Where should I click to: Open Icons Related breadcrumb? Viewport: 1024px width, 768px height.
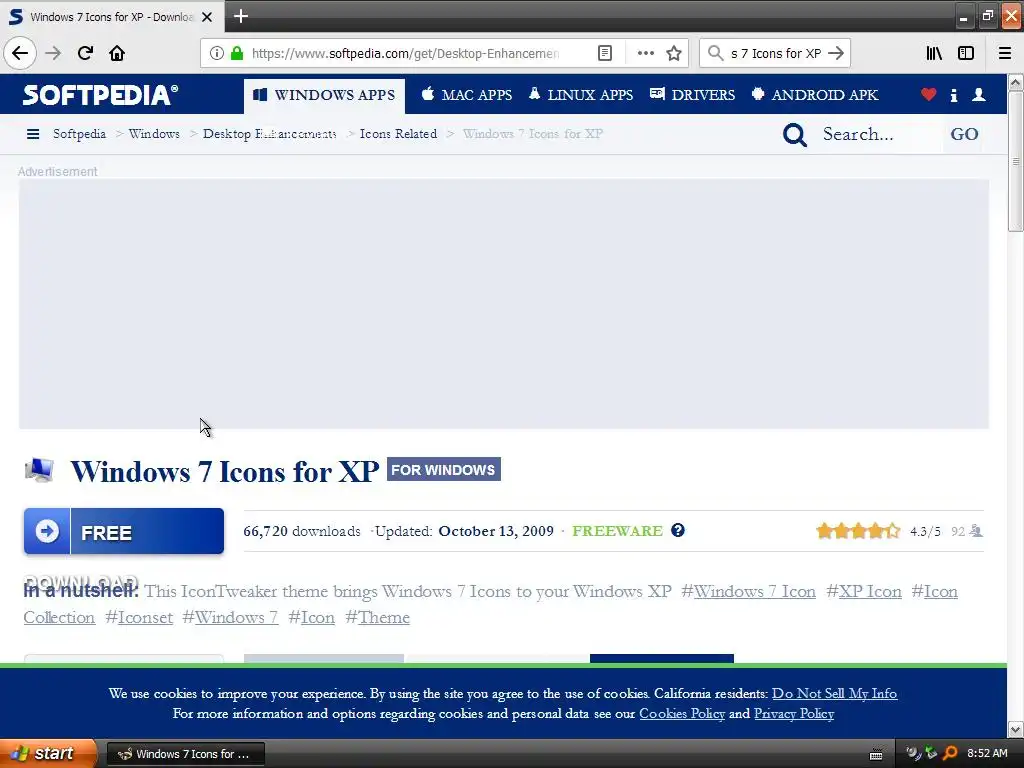tap(398, 134)
